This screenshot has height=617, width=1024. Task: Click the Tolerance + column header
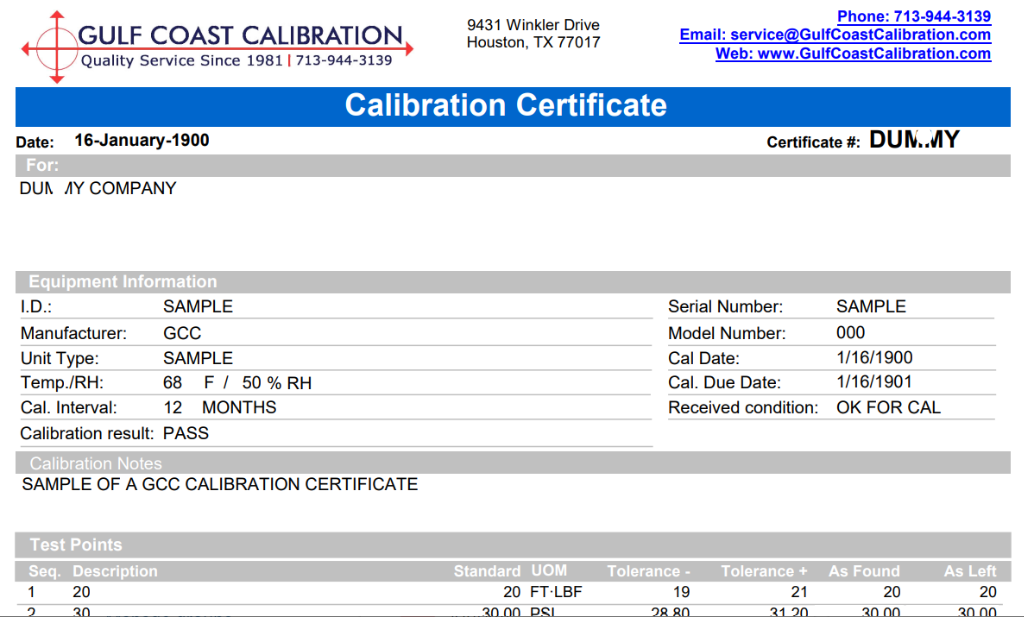(x=764, y=571)
